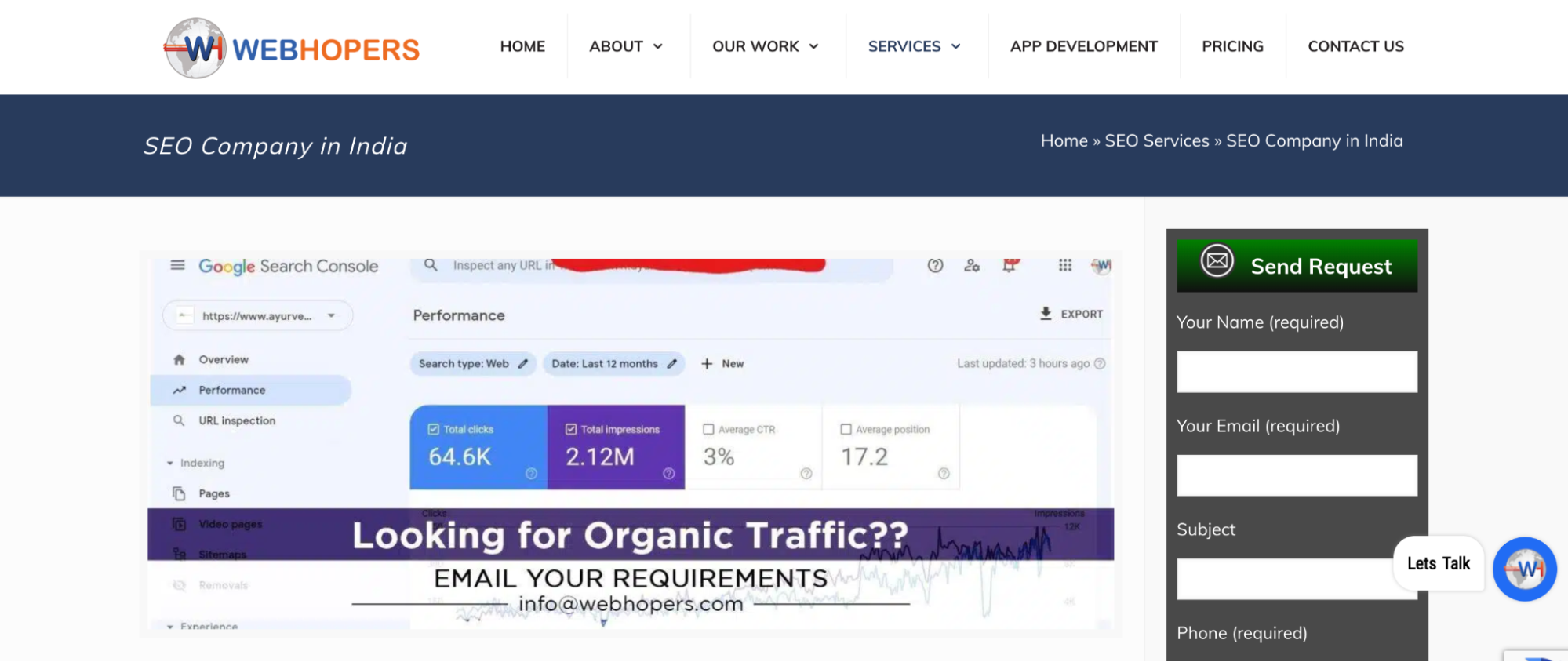Click the export download icon
Screen dimensions: 1568x662
tap(1046, 314)
